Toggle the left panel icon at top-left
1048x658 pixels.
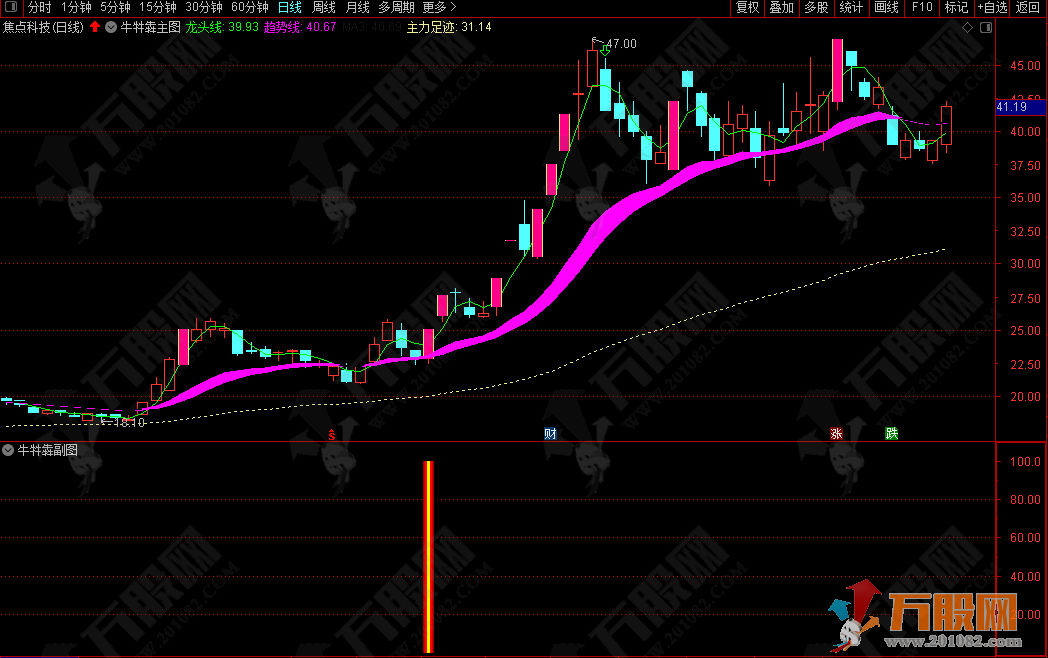(11, 8)
